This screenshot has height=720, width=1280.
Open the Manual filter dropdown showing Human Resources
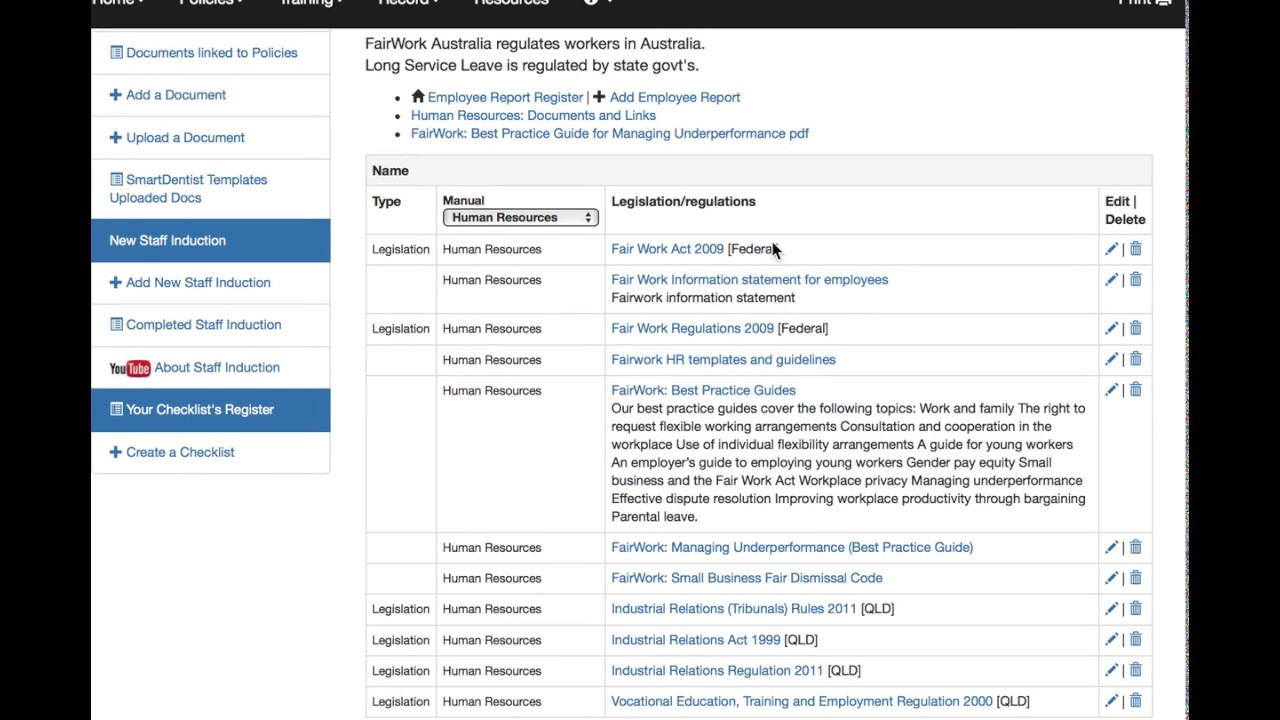tap(520, 217)
